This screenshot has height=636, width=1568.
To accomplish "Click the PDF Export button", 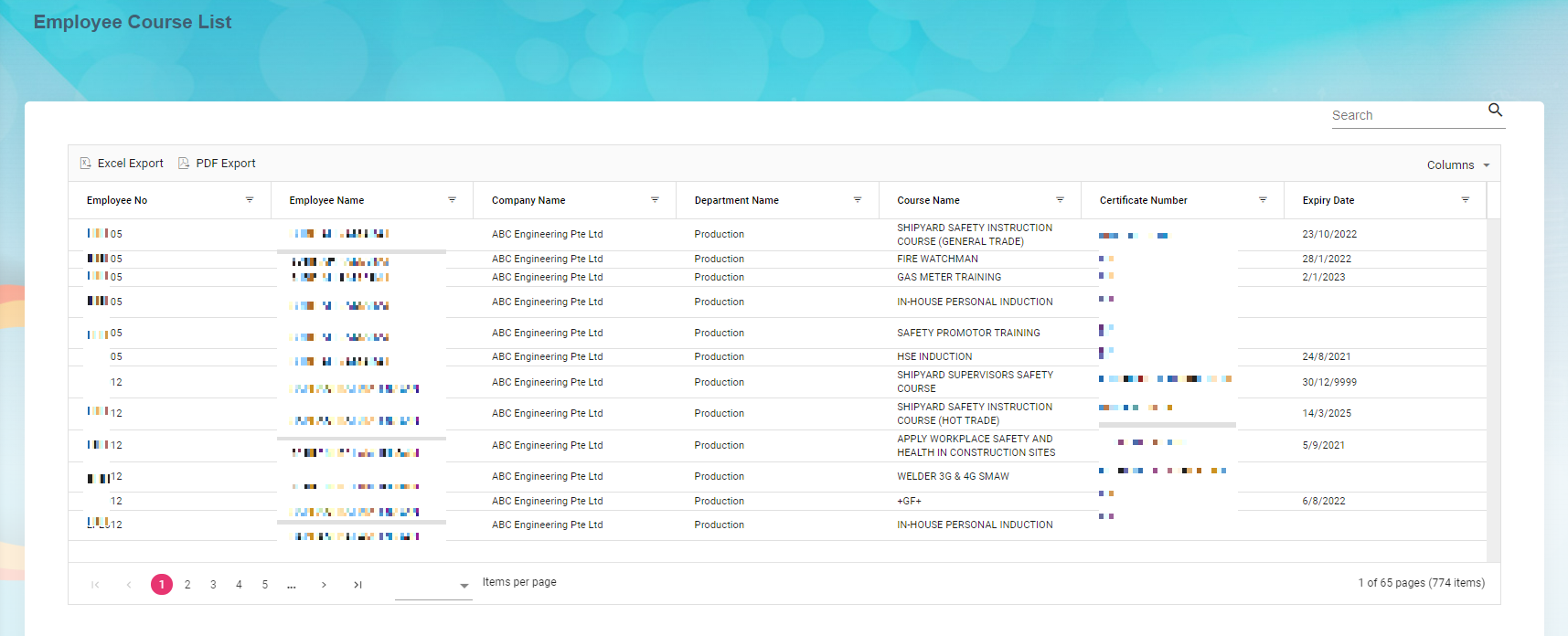I will (217, 164).
